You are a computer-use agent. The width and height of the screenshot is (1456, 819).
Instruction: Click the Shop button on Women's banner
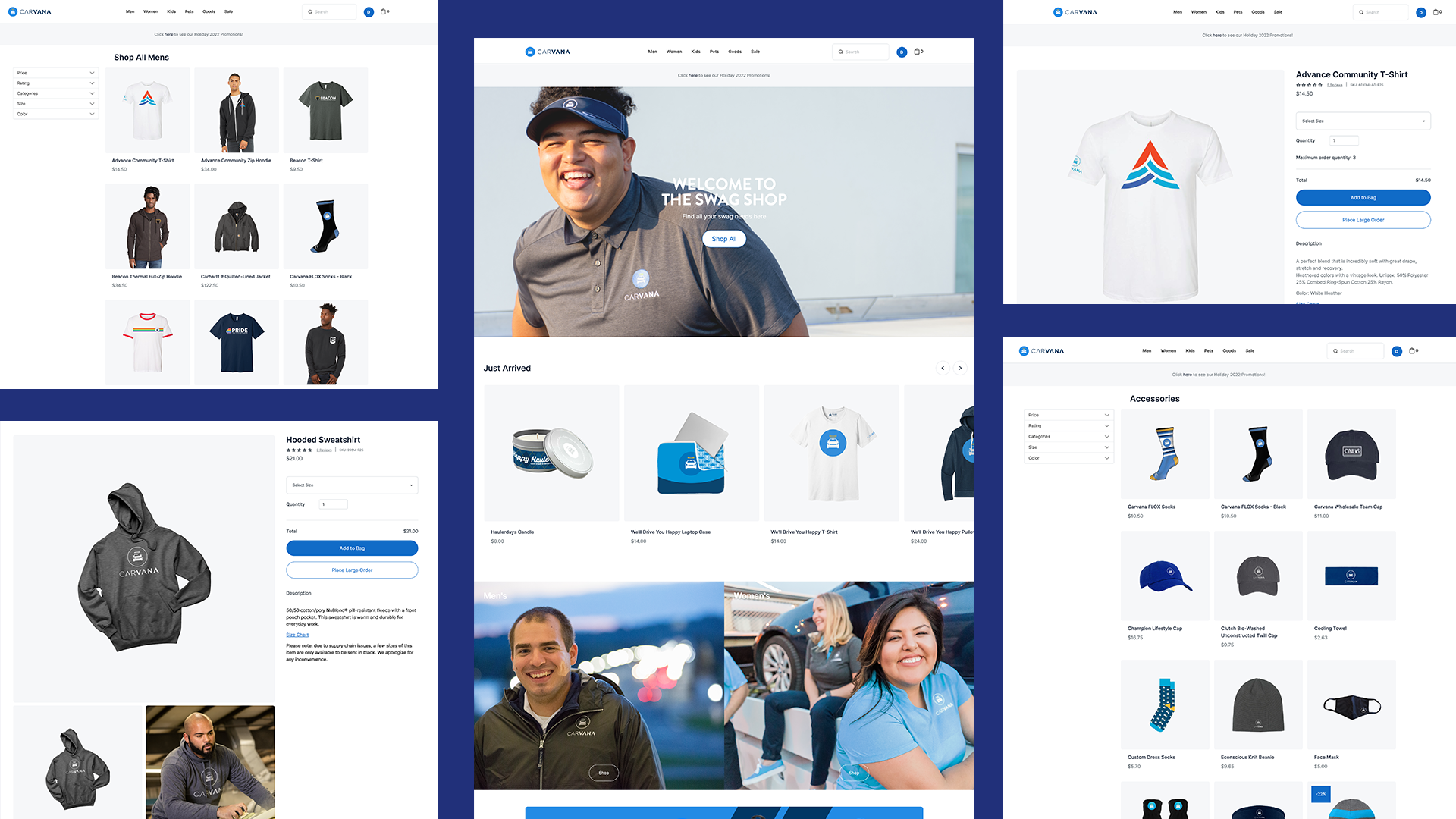click(854, 773)
